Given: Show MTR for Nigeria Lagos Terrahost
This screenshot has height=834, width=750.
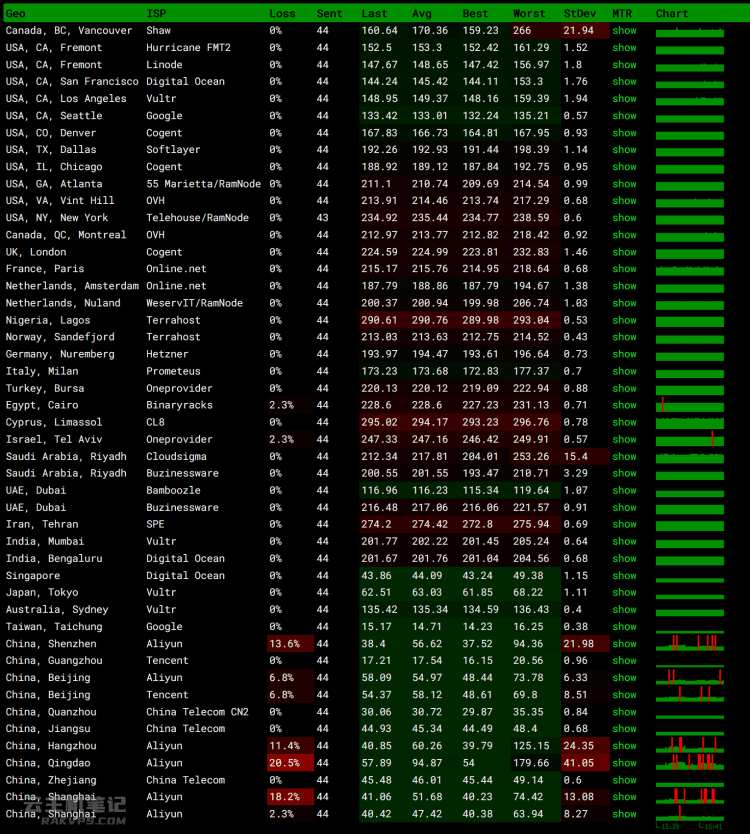Looking at the screenshot, I should click(624, 320).
